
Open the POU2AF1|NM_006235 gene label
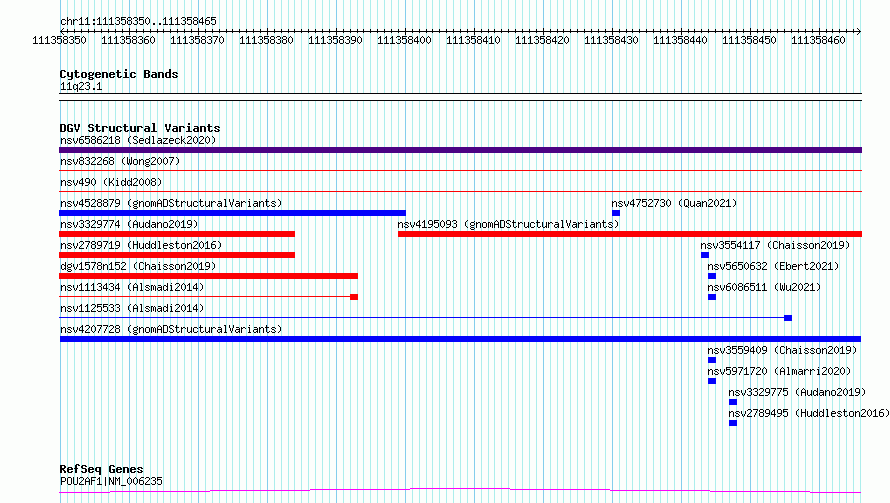pyautogui.click(x=111, y=481)
